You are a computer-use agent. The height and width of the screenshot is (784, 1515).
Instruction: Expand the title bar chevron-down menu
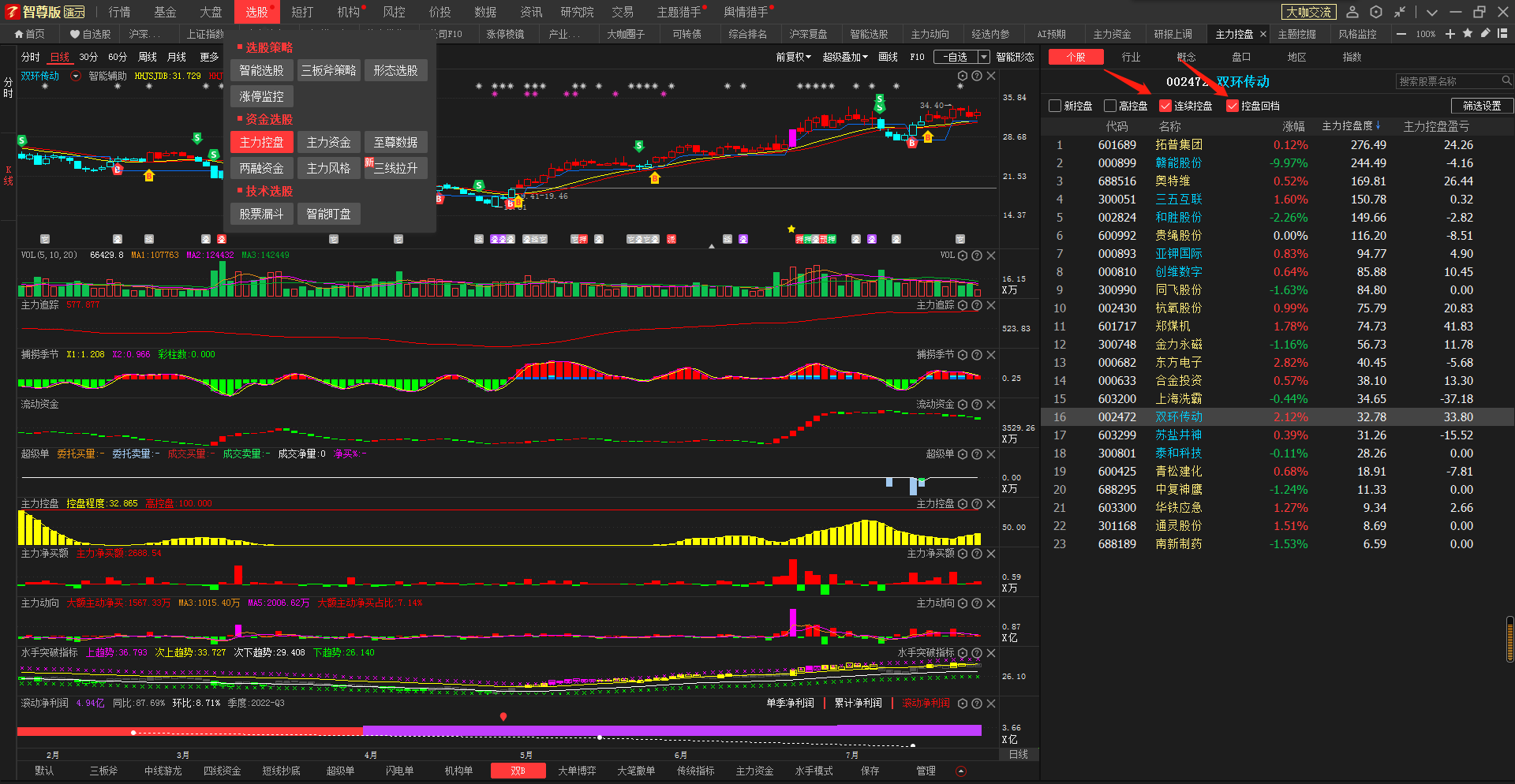click(1432, 12)
